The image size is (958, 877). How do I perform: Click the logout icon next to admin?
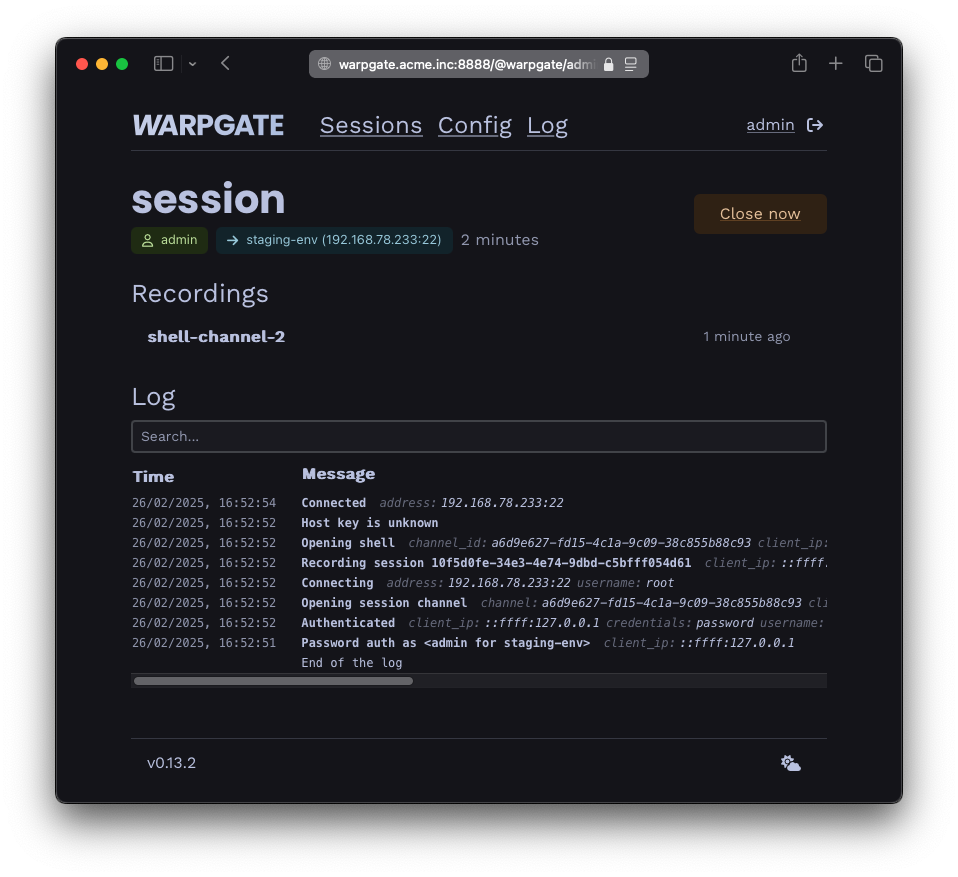[815, 125]
